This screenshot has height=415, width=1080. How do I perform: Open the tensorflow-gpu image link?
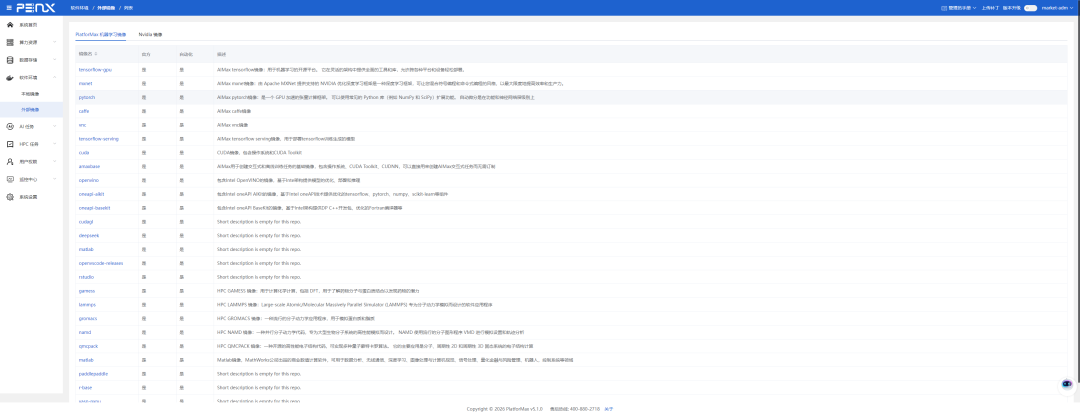[x=95, y=70]
